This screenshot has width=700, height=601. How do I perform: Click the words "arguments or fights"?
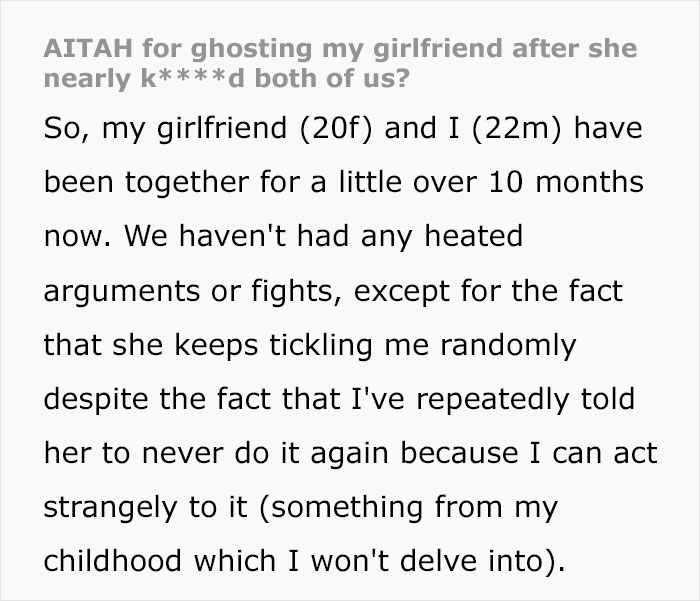coord(188,292)
